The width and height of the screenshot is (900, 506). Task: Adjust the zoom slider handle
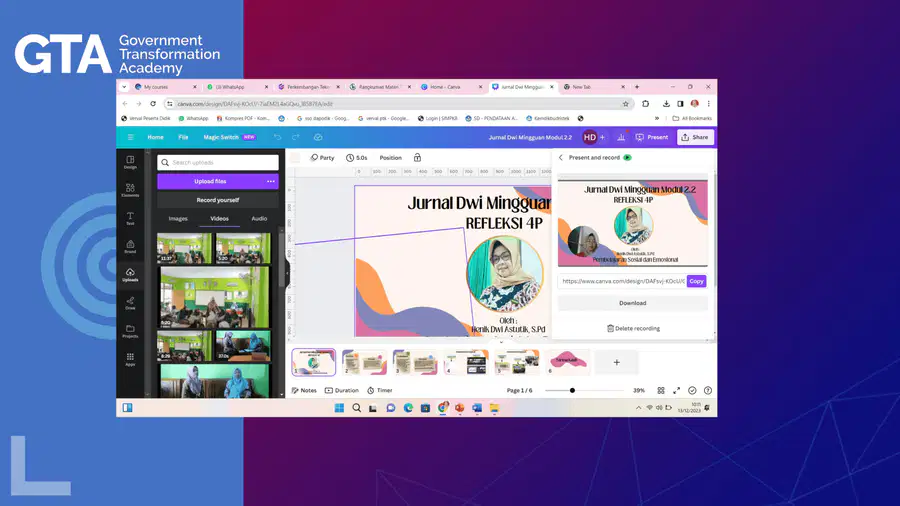[x=572, y=390]
